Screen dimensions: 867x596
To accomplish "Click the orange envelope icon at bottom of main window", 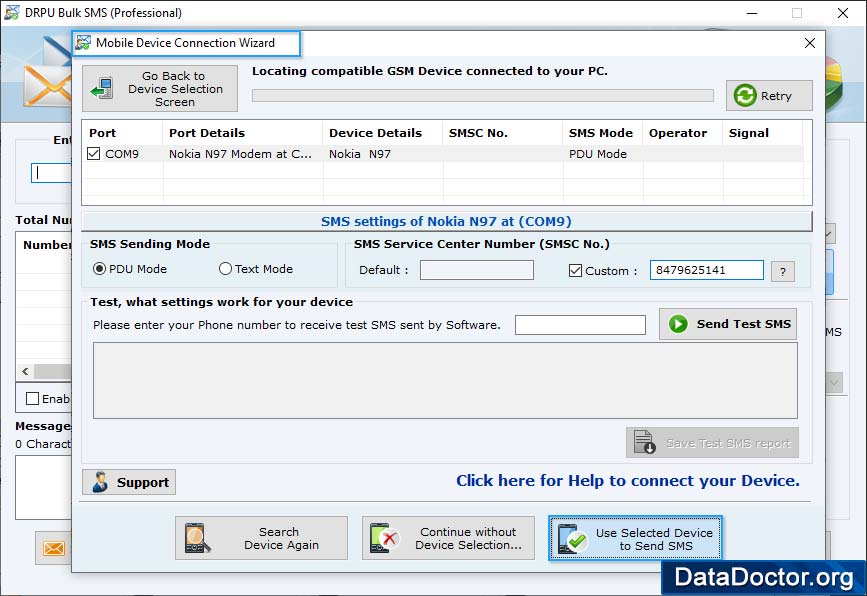I will pos(54,548).
